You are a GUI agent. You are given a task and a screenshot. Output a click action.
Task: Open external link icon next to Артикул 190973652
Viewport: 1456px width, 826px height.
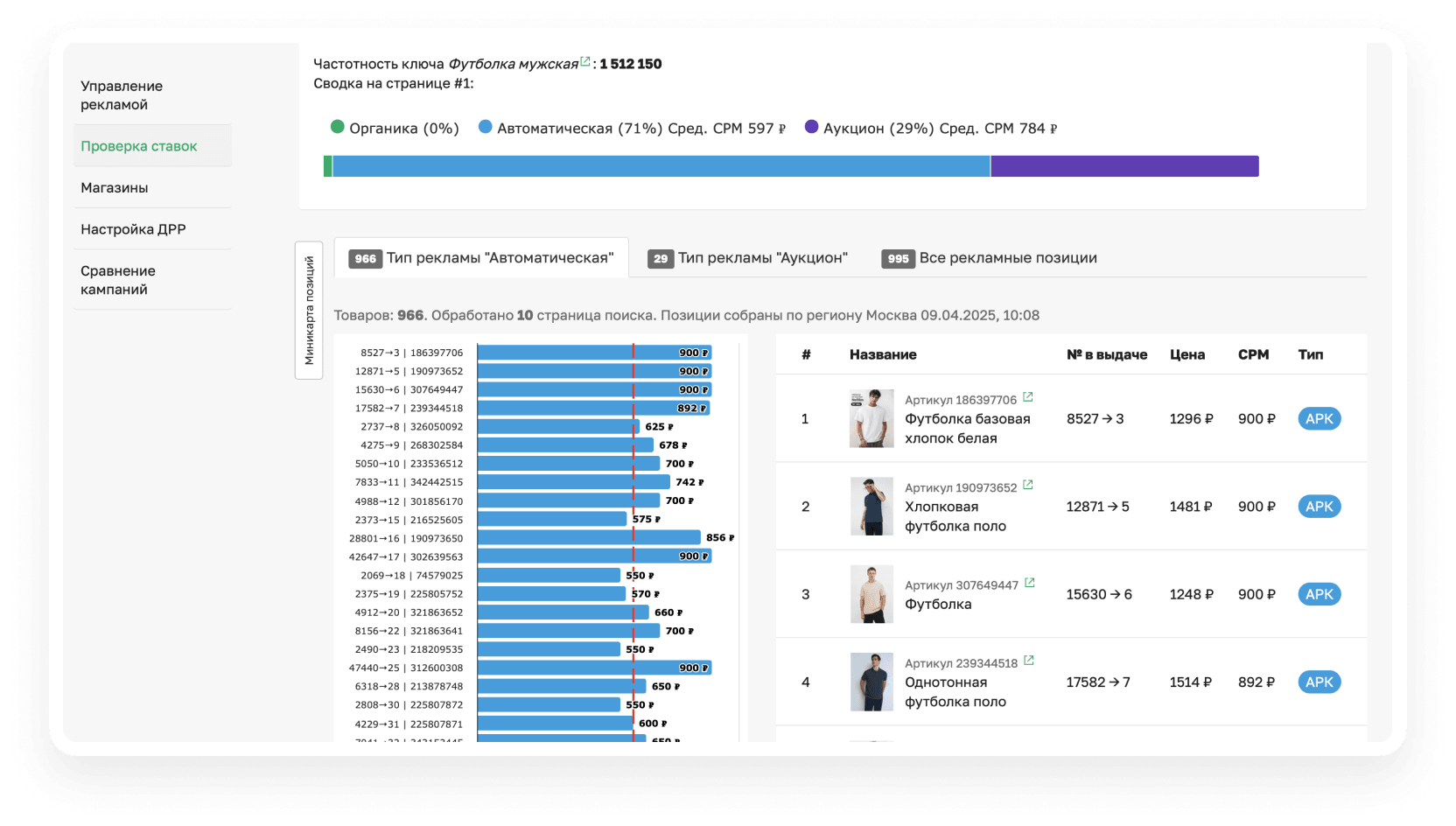tap(1028, 485)
